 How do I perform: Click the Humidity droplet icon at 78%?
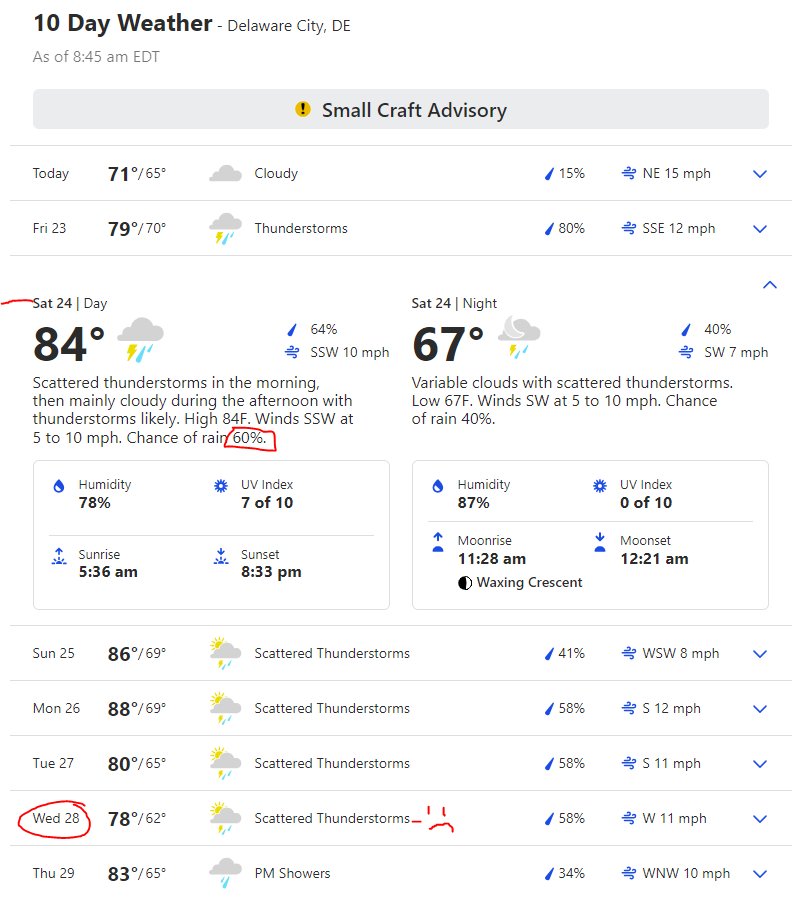pyautogui.click(x=59, y=487)
